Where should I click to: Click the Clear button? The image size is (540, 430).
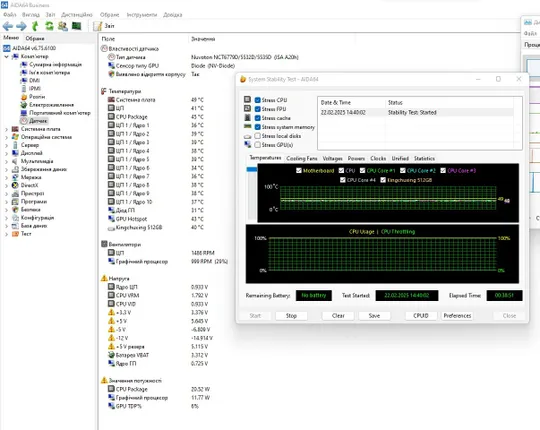(338, 316)
